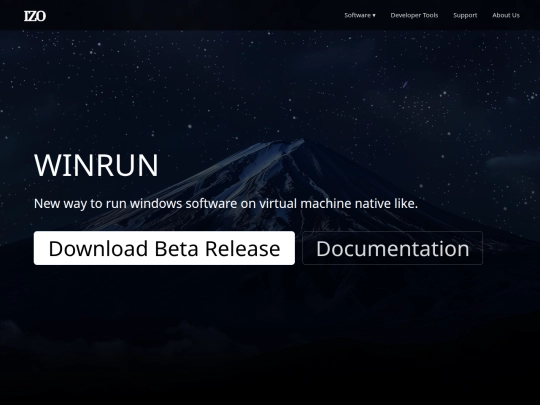Click the Download Beta Release button
540x405 pixels.
point(164,248)
